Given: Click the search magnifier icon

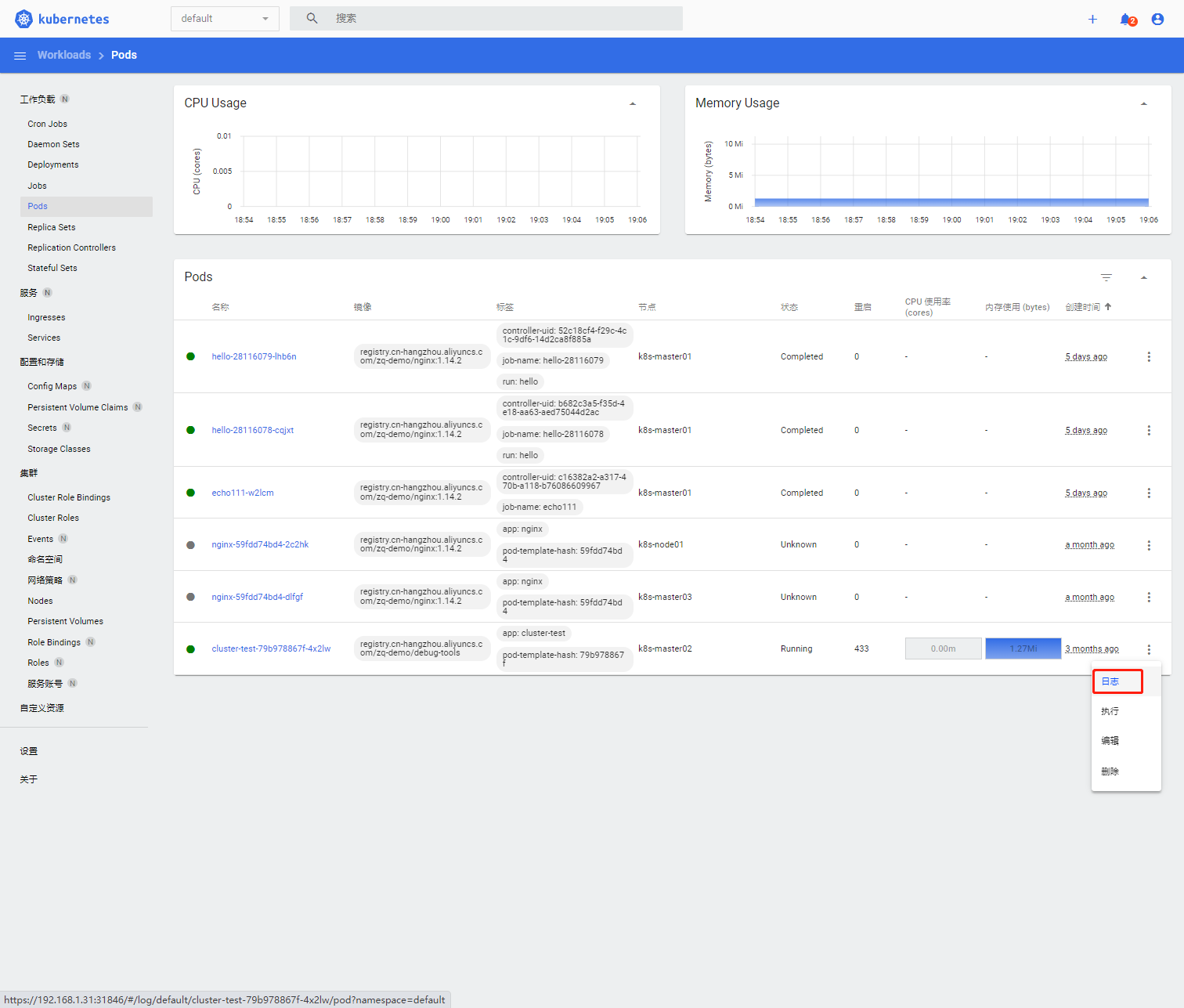Looking at the screenshot, I should click(312, 18).
